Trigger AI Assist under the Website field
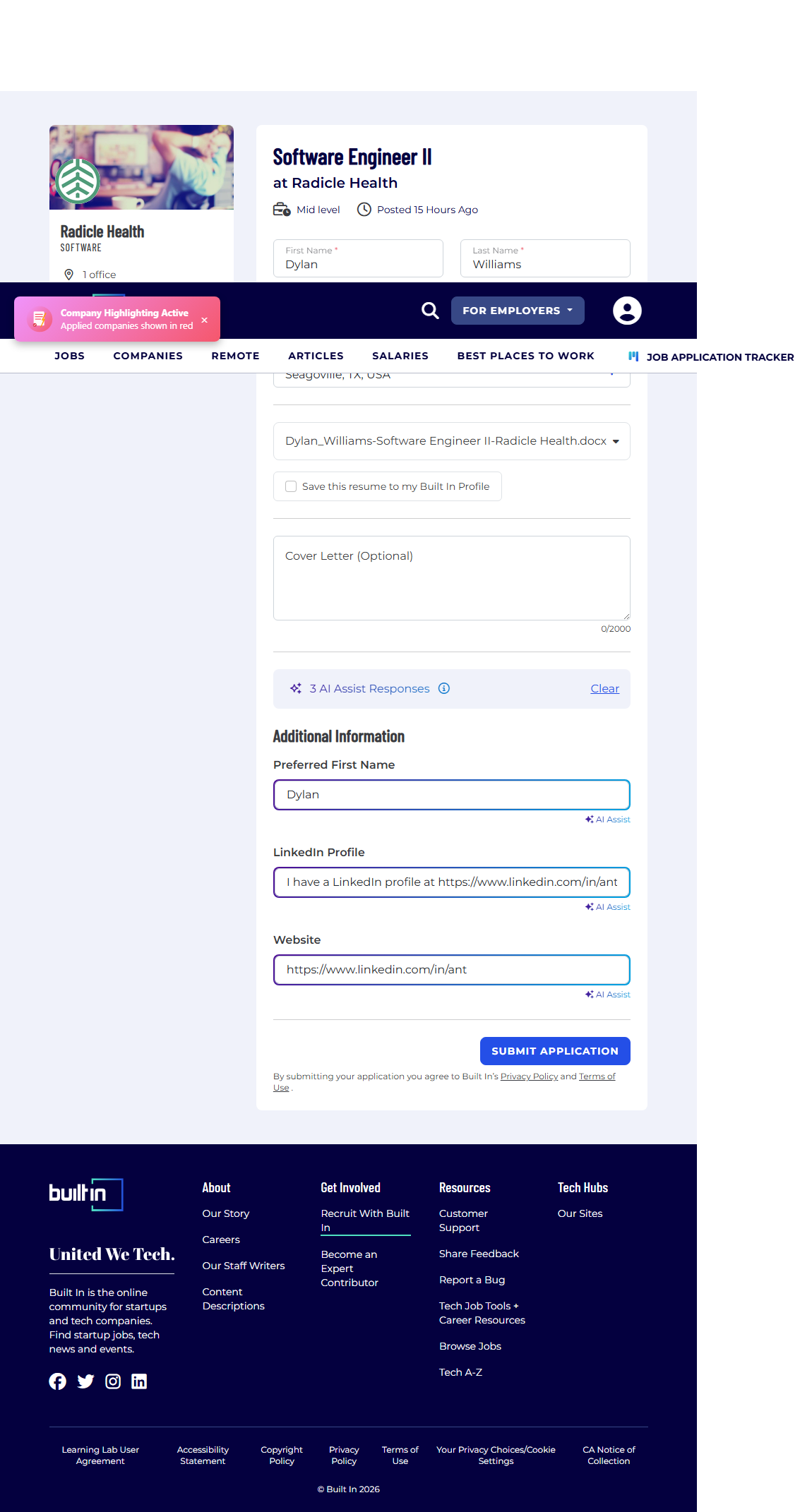 (608, 995)
